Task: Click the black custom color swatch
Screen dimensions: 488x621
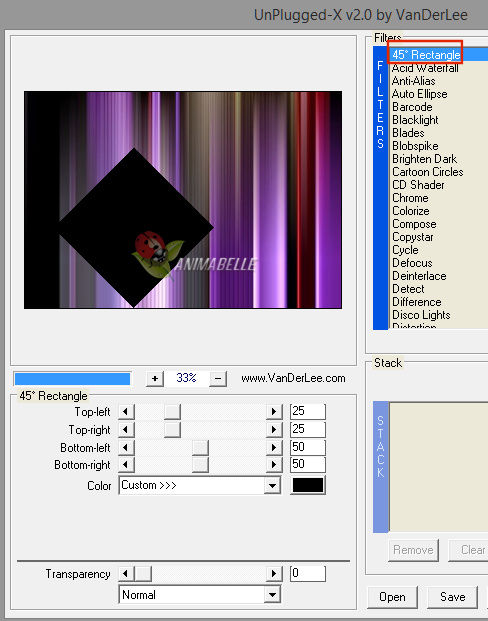Action: [308, 486]
